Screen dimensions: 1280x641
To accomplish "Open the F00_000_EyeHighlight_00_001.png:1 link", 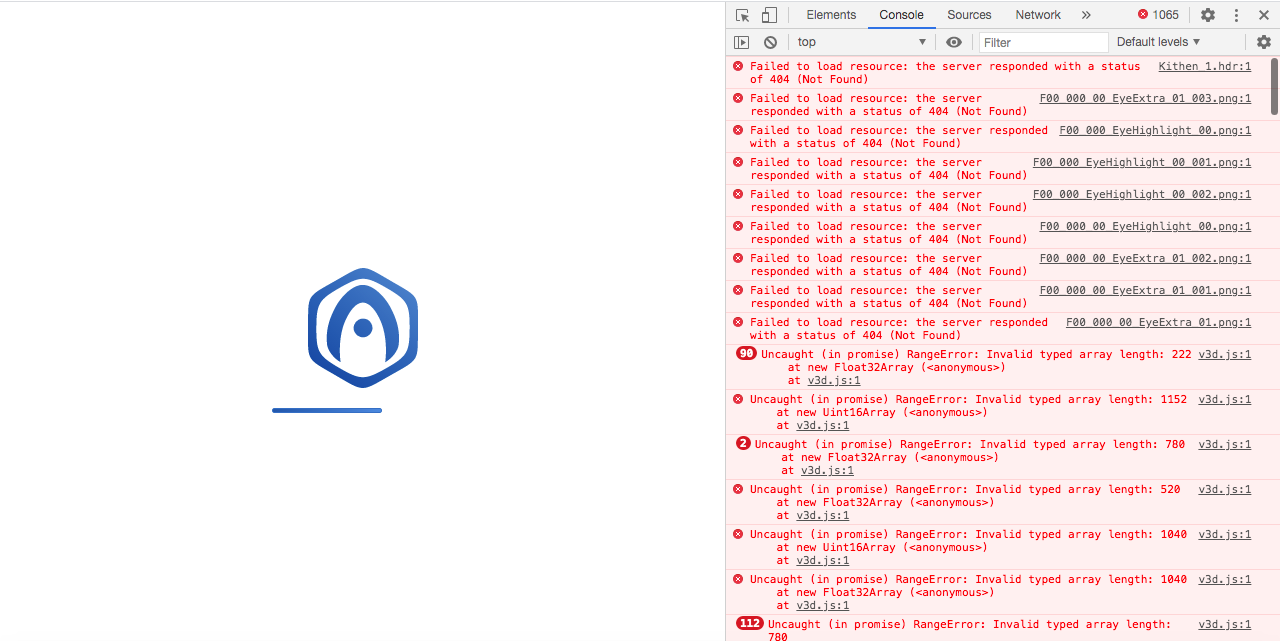I will point(1142,162).
